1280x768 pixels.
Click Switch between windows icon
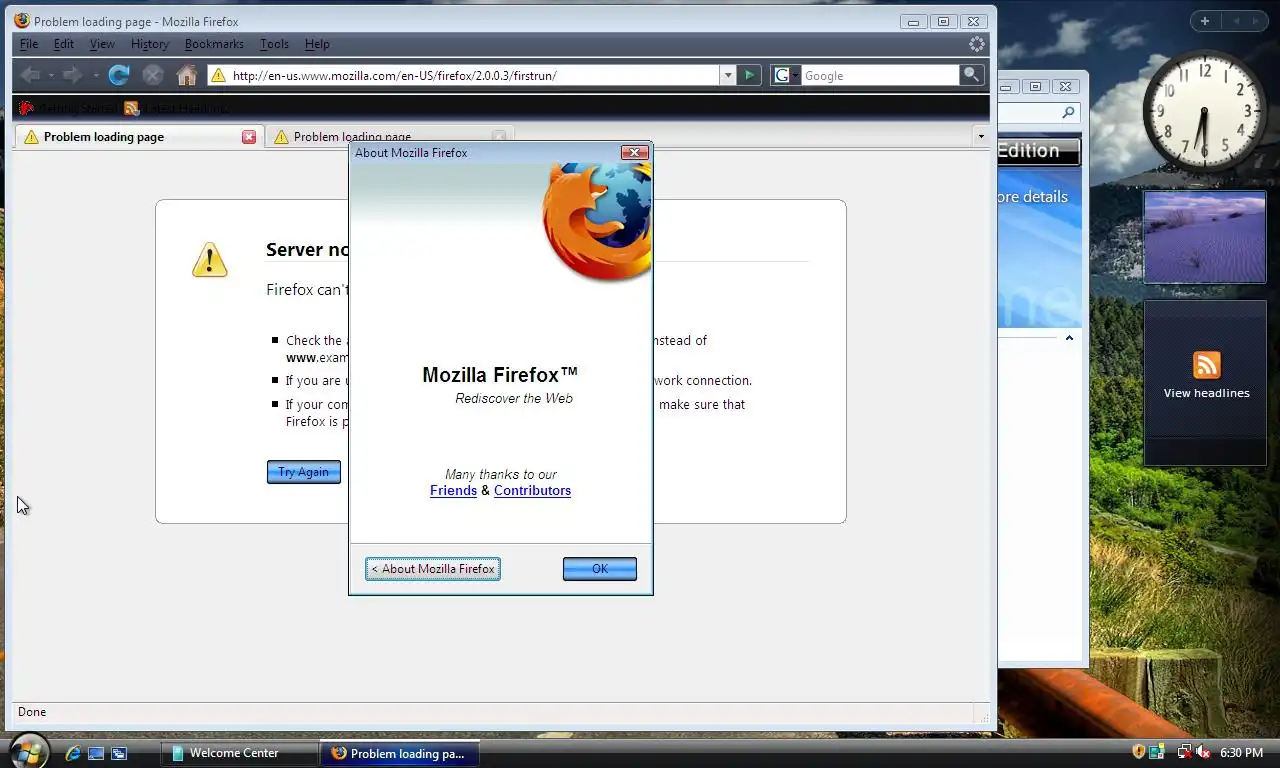tap(119, 753)
